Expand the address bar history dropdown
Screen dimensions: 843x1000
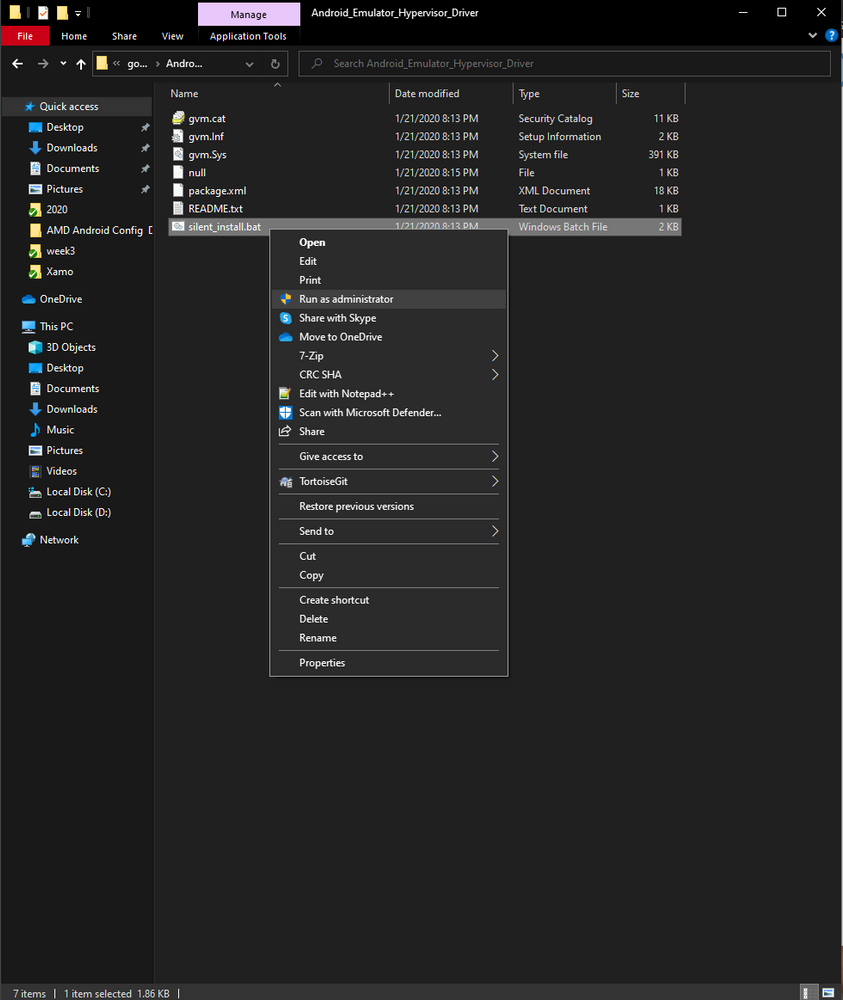point(249,64)
